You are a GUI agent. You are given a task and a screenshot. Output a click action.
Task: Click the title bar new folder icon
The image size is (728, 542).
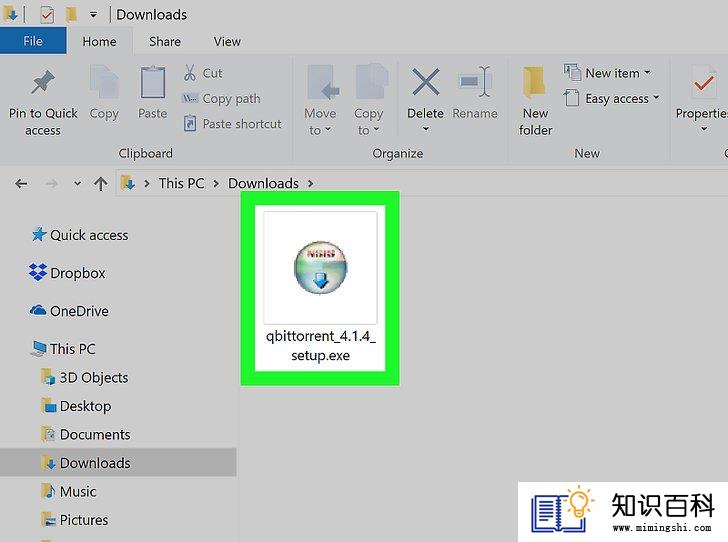[71, 15]
